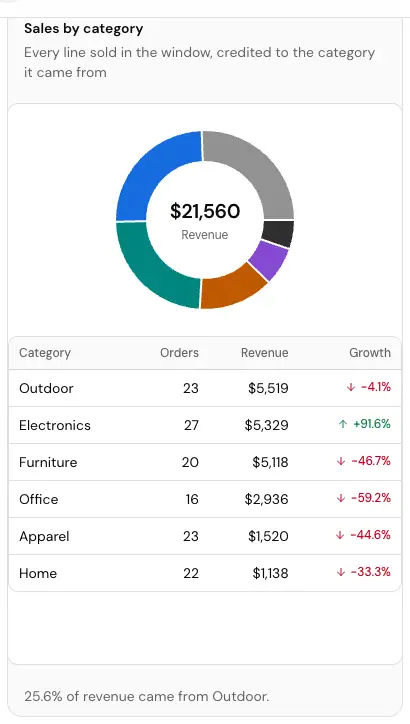Select the Furniture category row label
This screenshot has width=410, height=724.
point(48,462)
